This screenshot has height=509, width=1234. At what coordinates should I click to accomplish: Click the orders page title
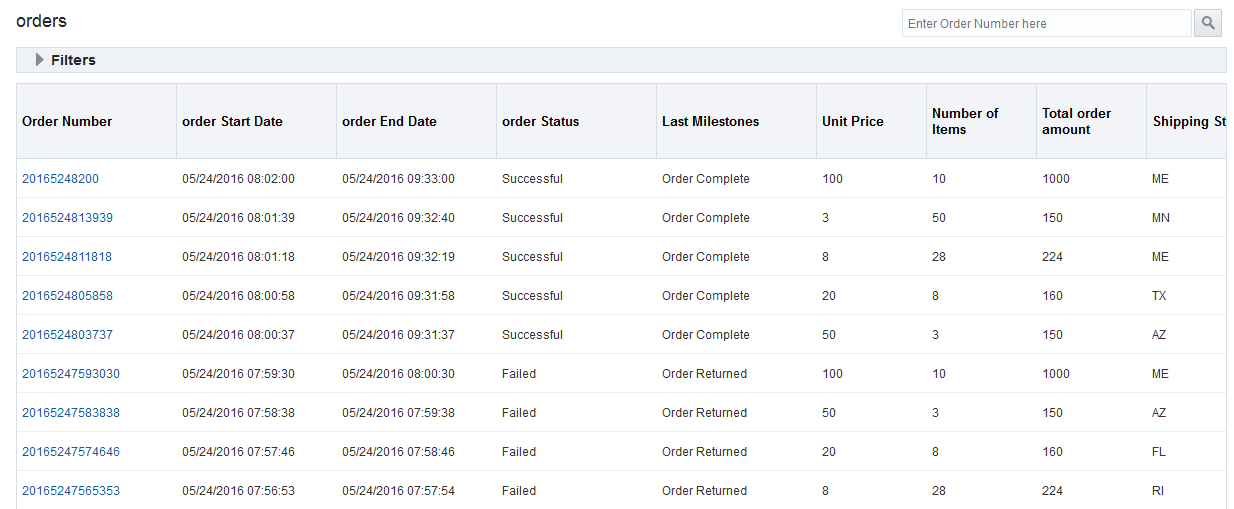pyautogui.click(x=41, y=21)
